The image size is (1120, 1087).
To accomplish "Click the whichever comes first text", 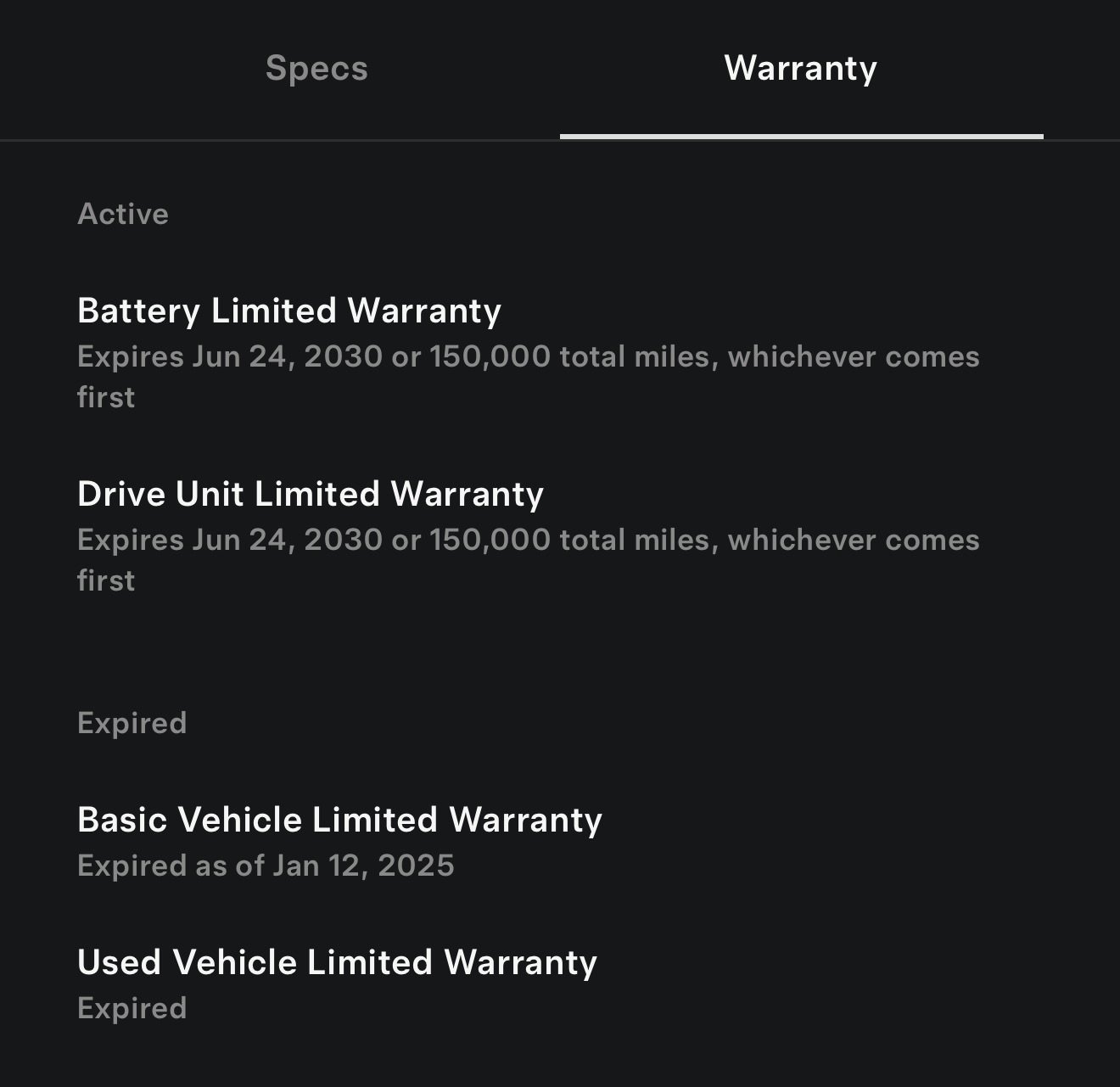I will [x=857, y=356].
